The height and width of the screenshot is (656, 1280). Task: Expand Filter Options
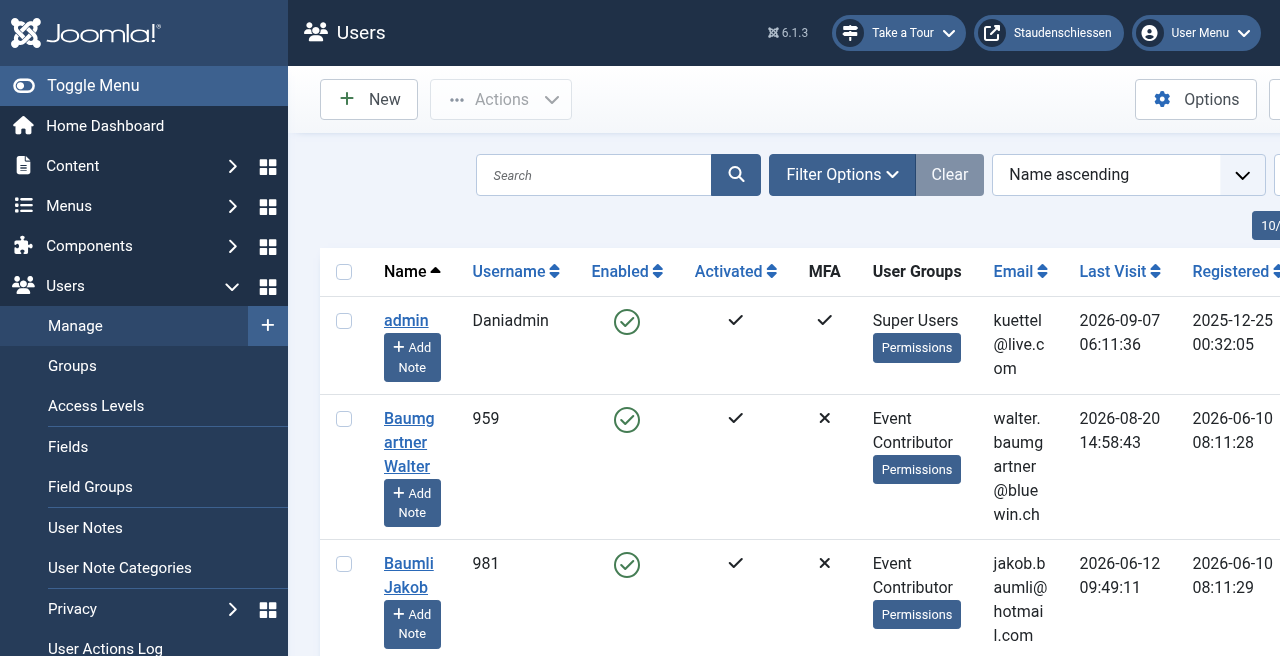tap(842, 175)
